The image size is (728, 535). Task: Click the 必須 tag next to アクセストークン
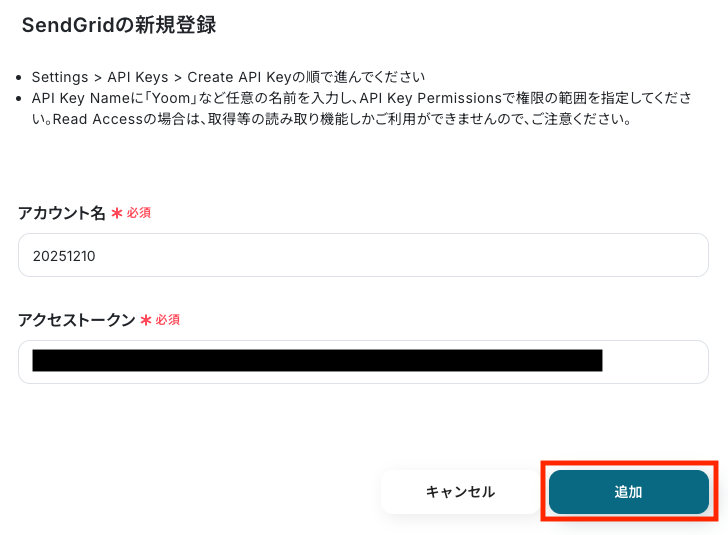point(167,320)
